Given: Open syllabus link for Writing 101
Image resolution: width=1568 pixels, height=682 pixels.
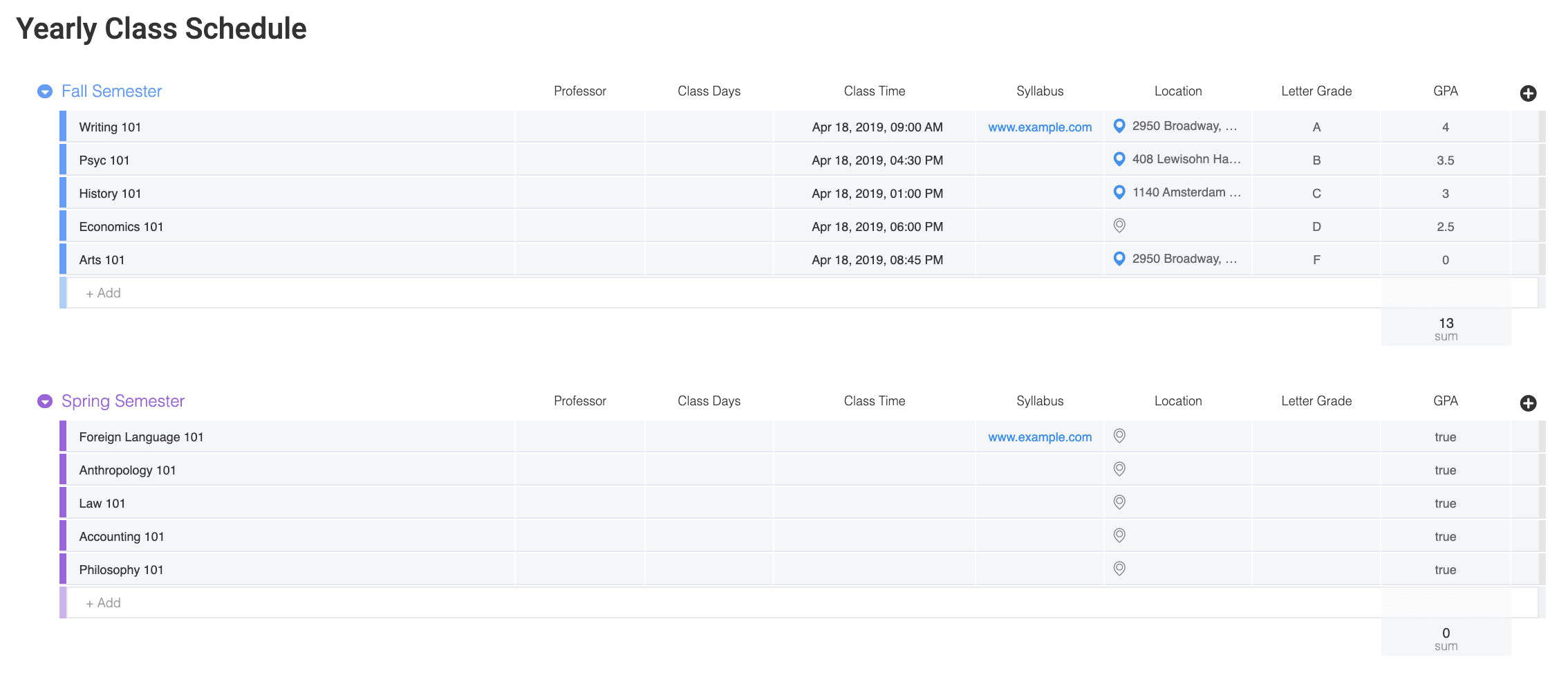Looking at the screenshot, I should tap(1040, 127).
